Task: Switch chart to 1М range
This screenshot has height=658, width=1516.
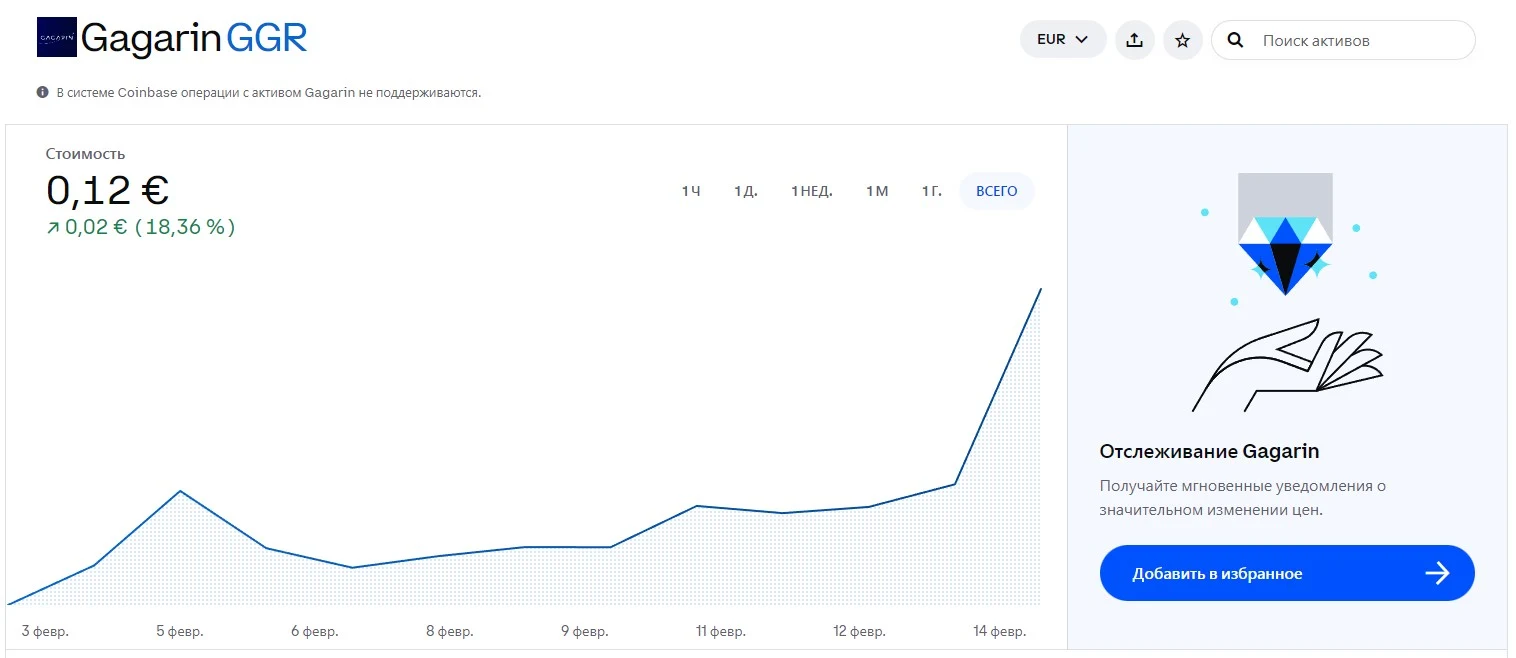Action: tap(877, 191)
